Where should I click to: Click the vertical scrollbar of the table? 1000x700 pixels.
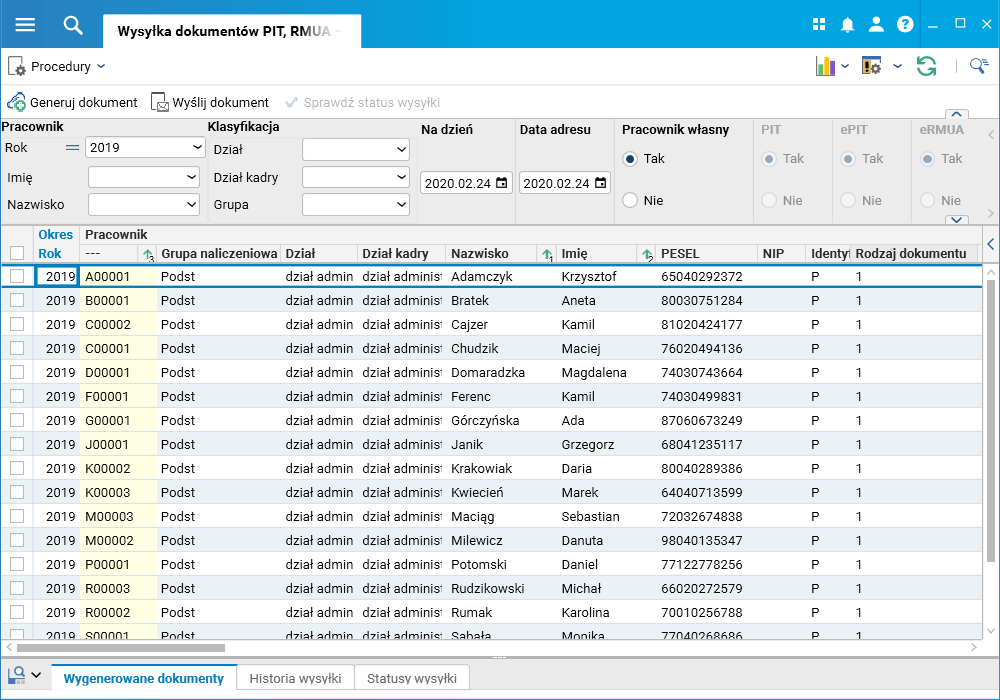coord(991,420)
